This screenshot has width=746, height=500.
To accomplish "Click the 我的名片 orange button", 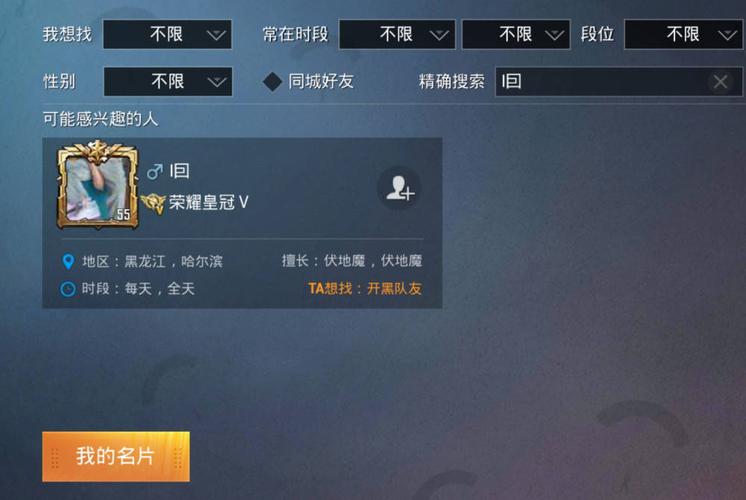I will 116,457.
